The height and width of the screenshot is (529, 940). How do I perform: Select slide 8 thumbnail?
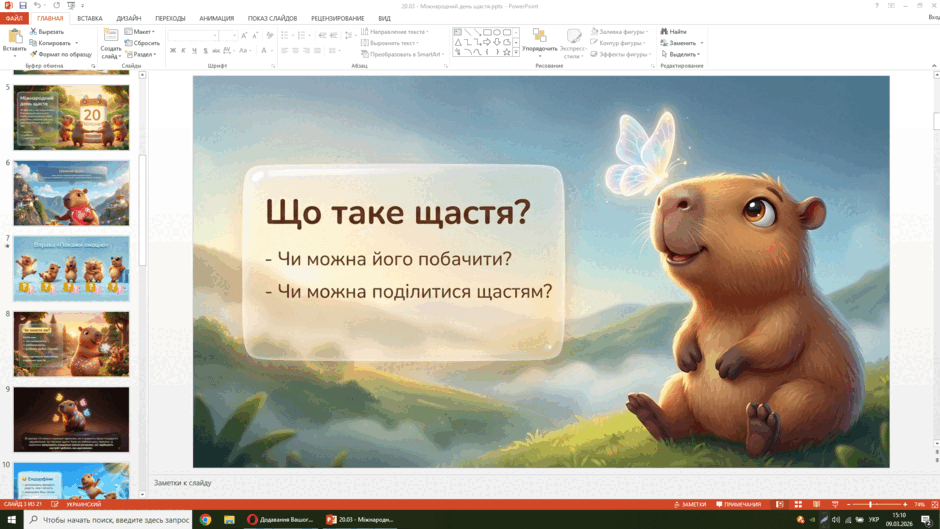tap(71, 344)
